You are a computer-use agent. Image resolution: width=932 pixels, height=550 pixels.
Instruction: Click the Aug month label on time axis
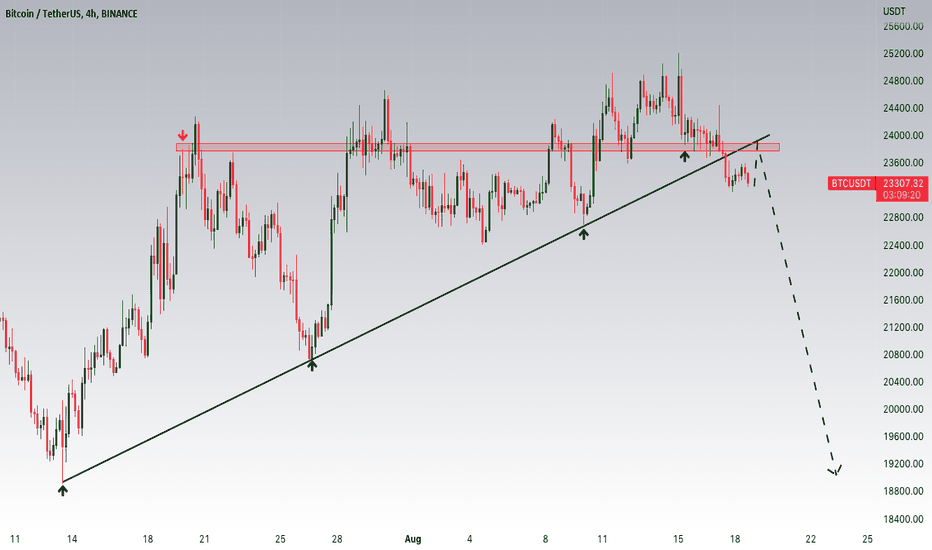coord(413,539)
